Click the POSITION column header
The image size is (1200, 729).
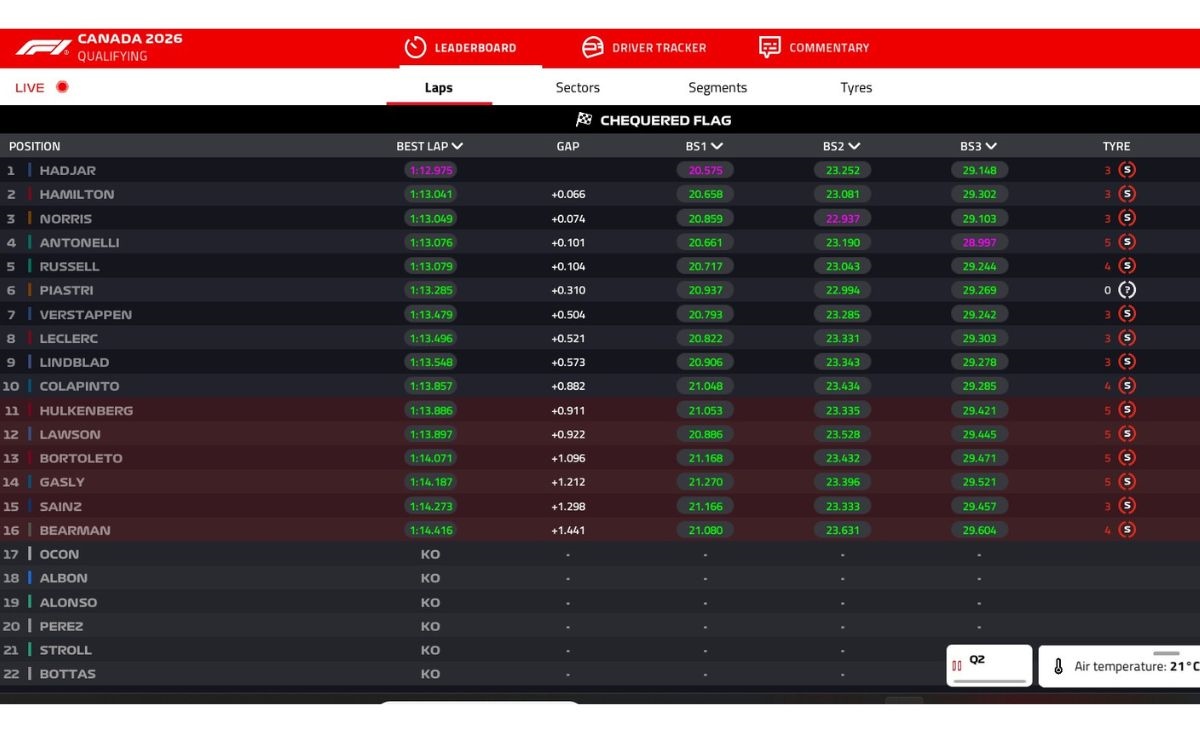[x=35, y=146]
